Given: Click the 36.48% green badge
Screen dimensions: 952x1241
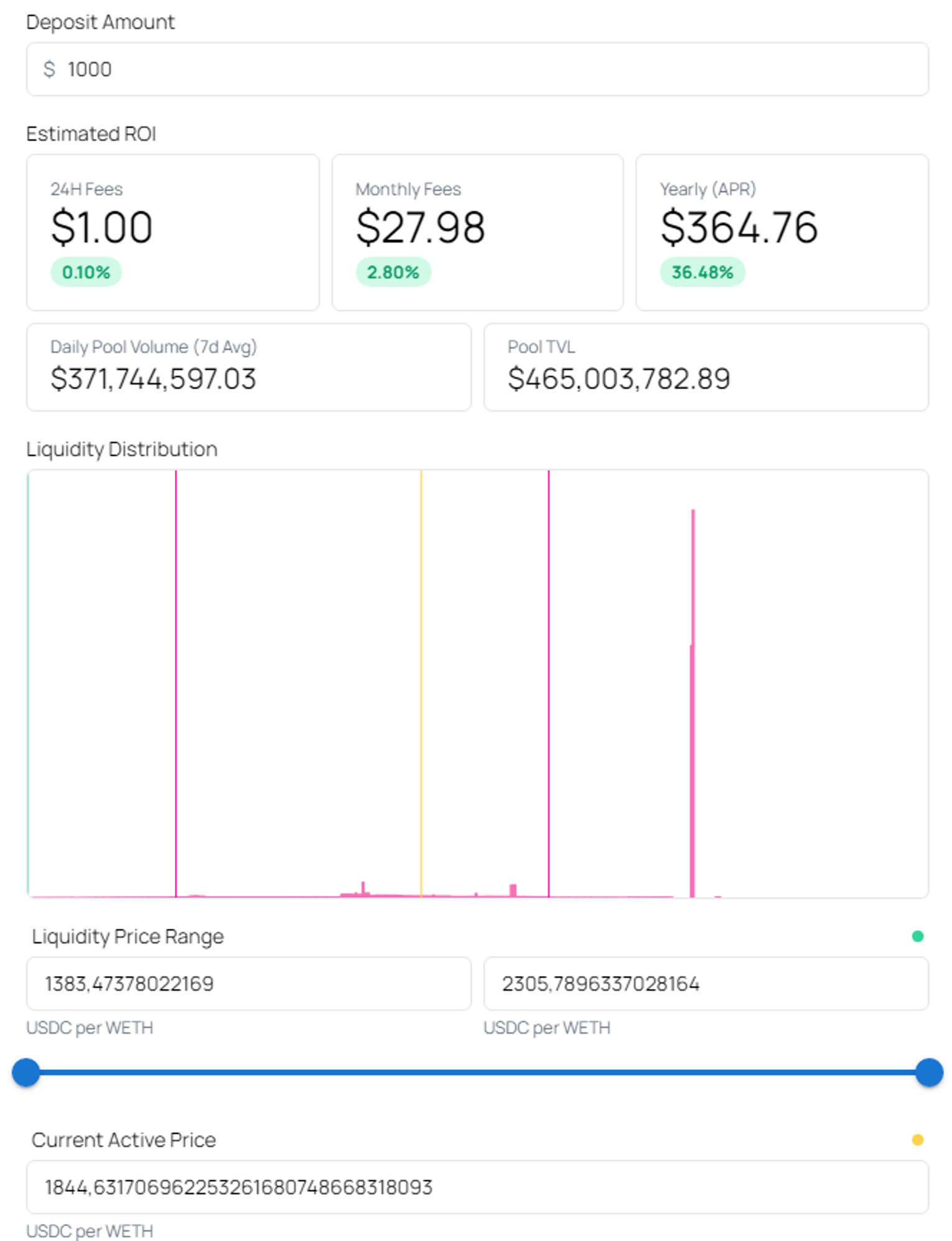Looking at the screenshot, I should point(702,272).
